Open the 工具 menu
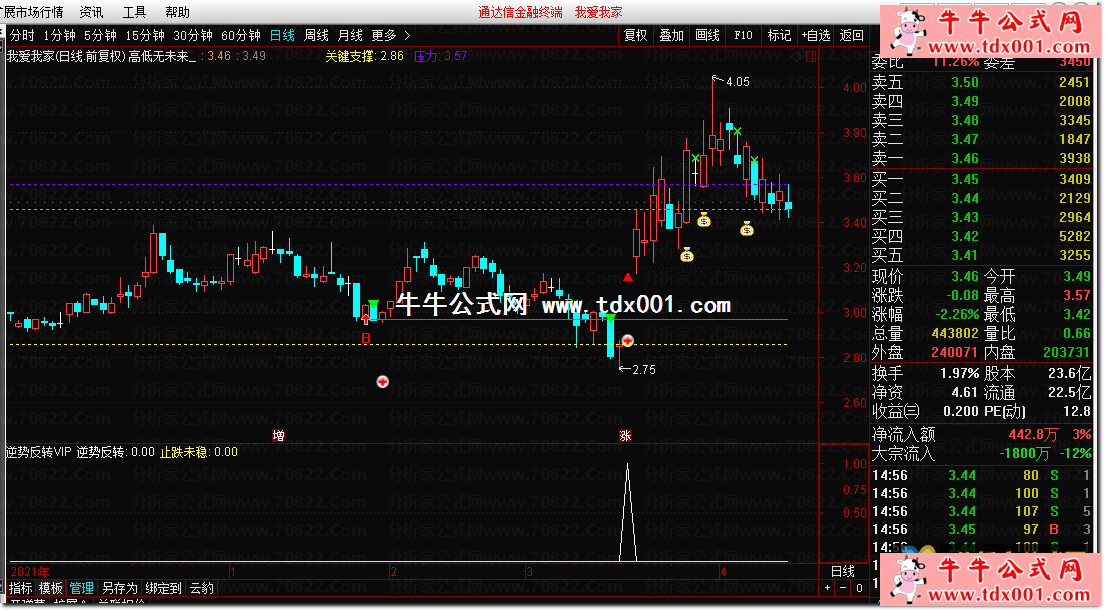The image size is (1106, 611). [x=134, y=12]
